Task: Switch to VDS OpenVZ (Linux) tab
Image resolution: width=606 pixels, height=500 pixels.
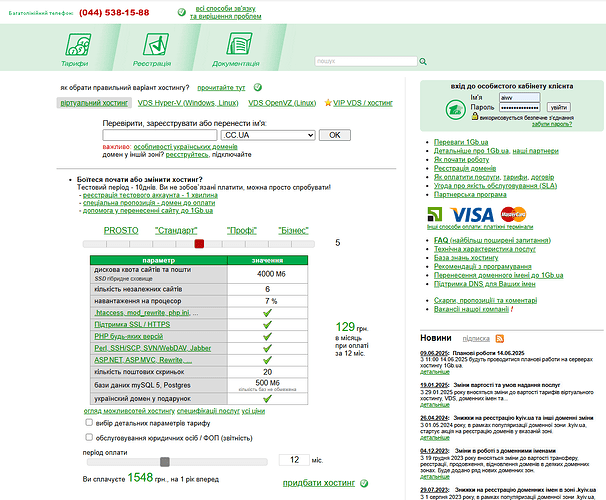Action: 282,103
